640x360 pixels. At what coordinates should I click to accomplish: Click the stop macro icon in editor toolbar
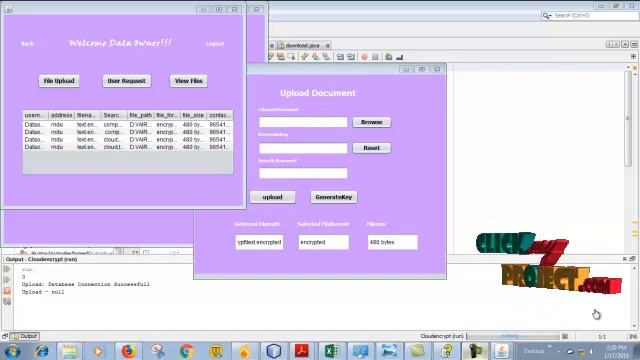375,57
